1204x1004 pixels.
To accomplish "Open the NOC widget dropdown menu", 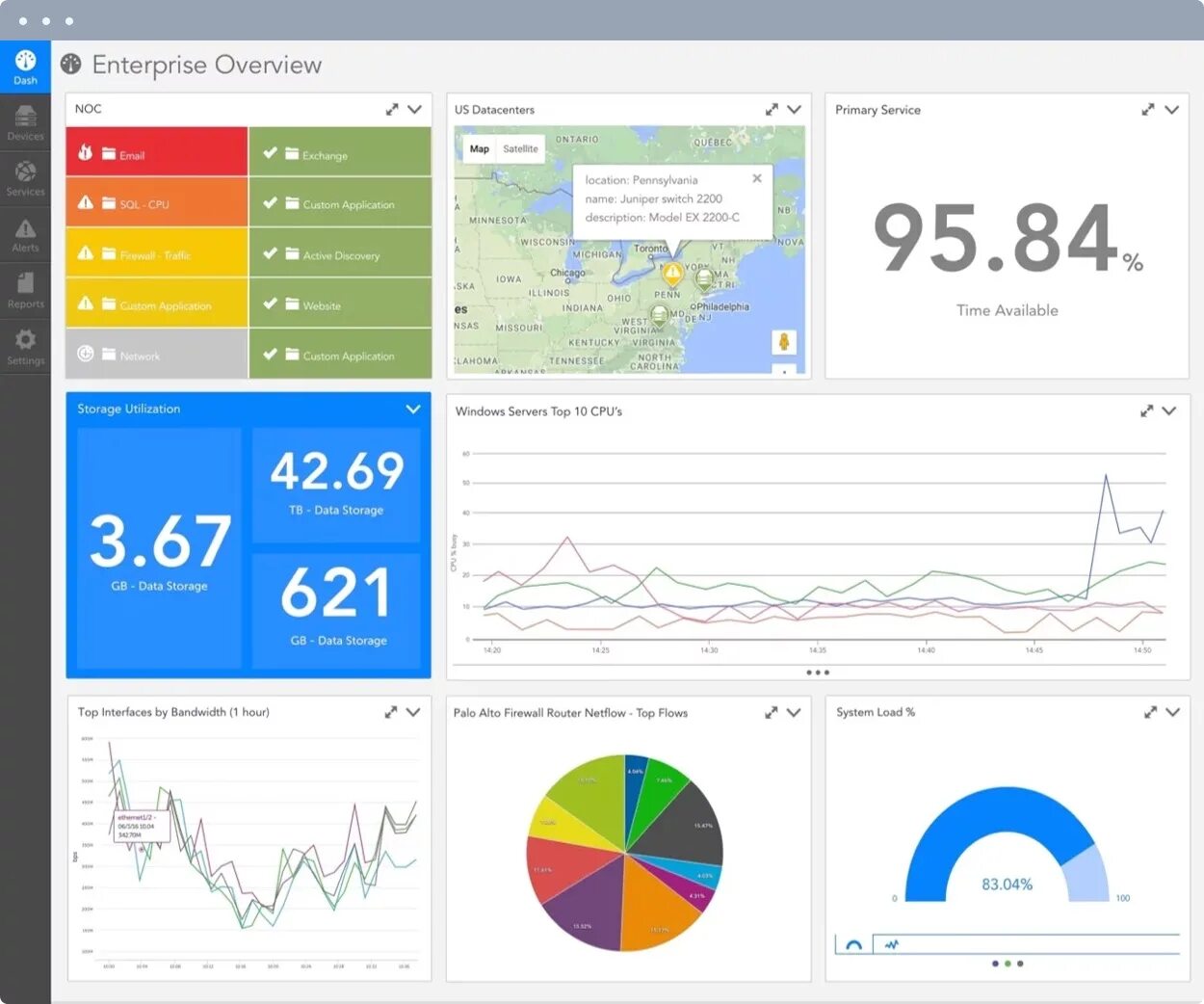I will coord(414,109).
